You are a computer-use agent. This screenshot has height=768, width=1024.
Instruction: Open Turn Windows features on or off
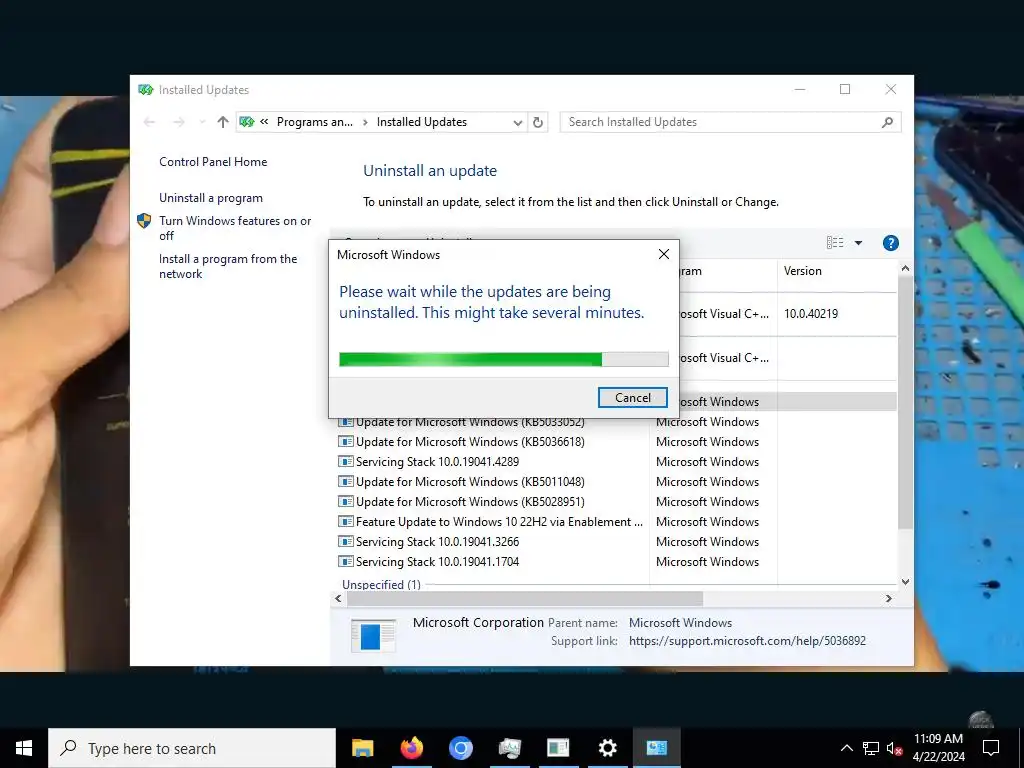(x=235, y=228)
